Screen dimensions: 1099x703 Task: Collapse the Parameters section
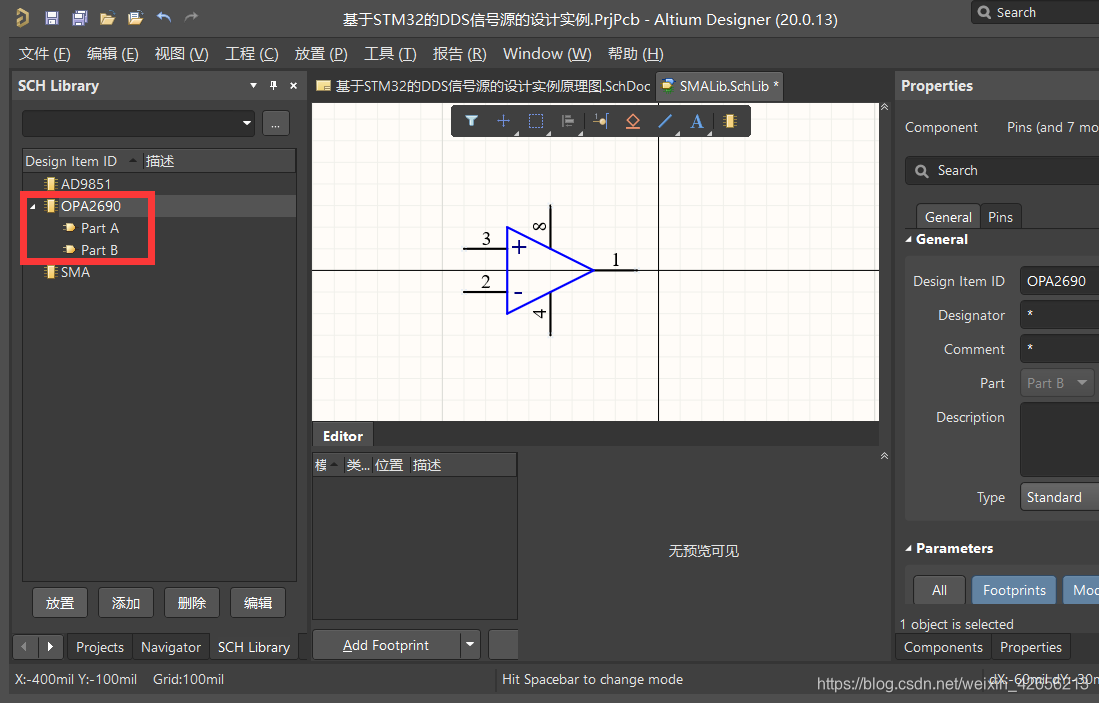pyautogui.click(x=909, y=549)
